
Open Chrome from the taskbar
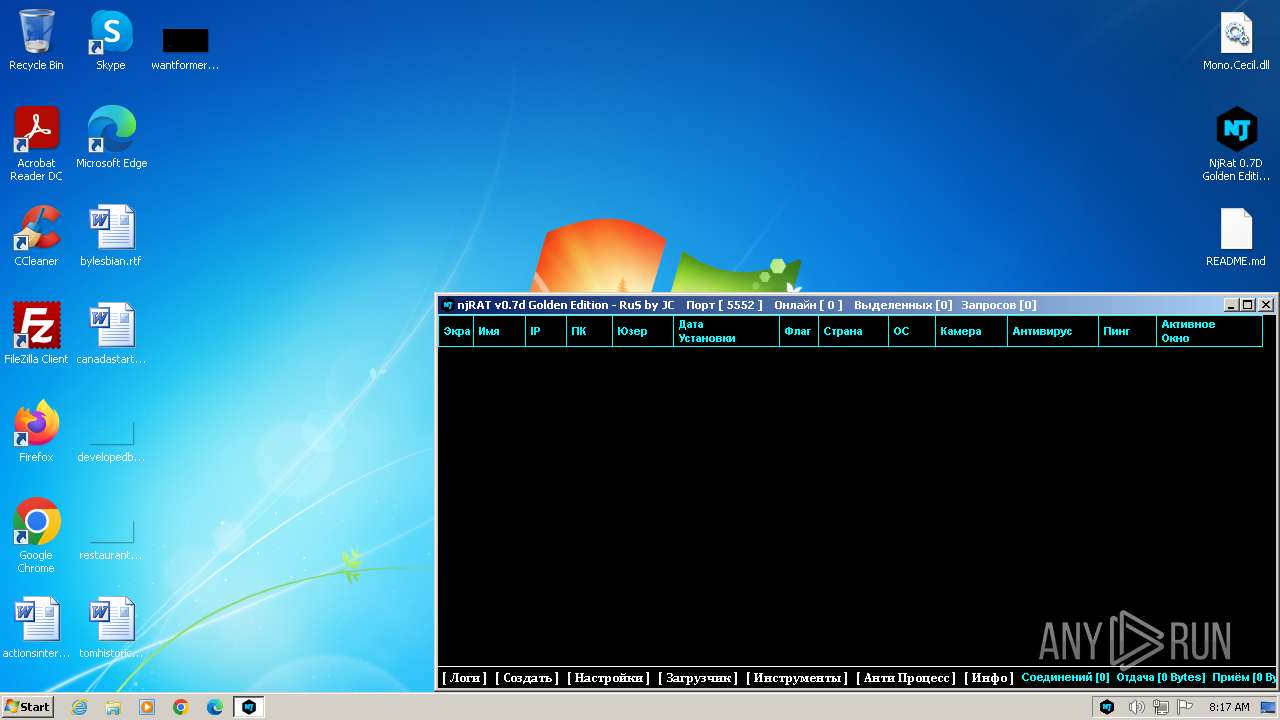coord(181,707)
